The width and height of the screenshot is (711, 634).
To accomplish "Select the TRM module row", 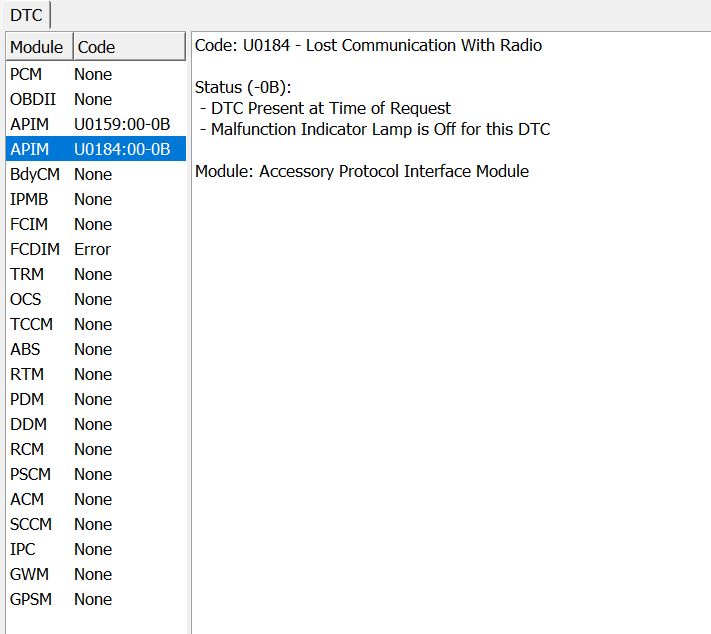I will [96, 274].
